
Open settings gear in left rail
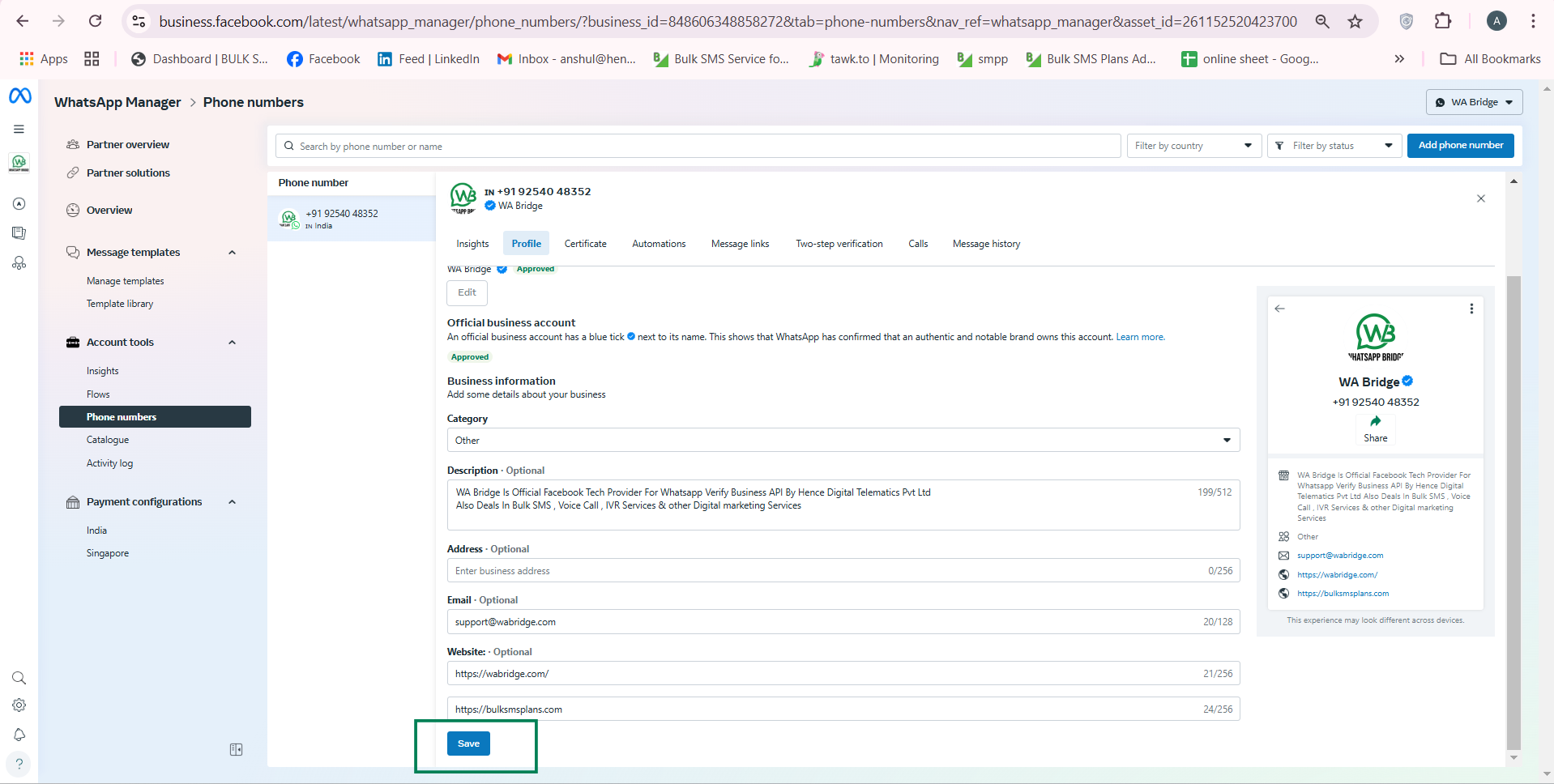tap(19, 705)
